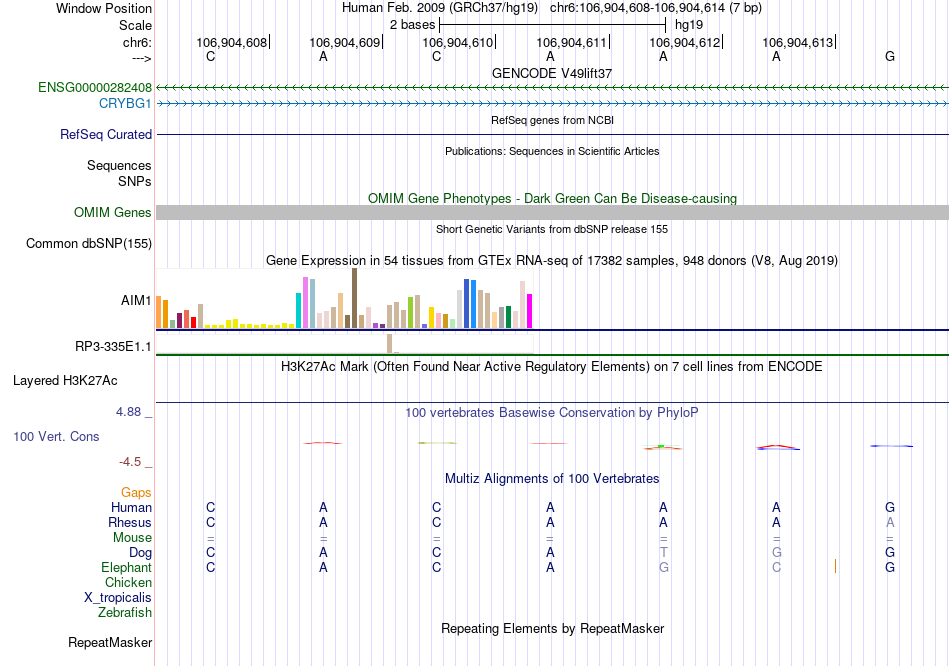Viewport: 950px width, 666px height.
Task: Open the Common dbSNP(155) track label
Action: click(89, 244)
